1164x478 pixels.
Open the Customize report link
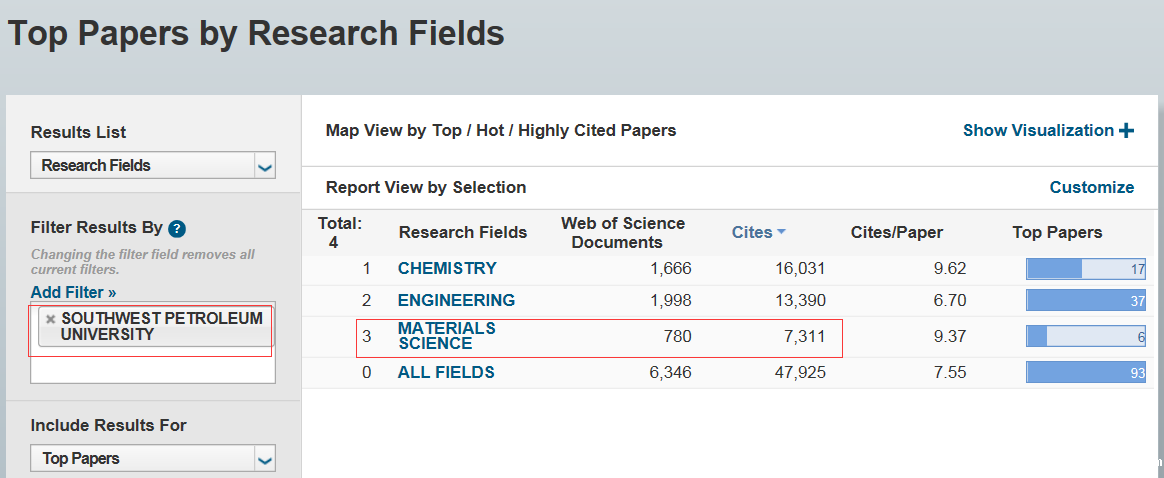tap(1091, 187)
